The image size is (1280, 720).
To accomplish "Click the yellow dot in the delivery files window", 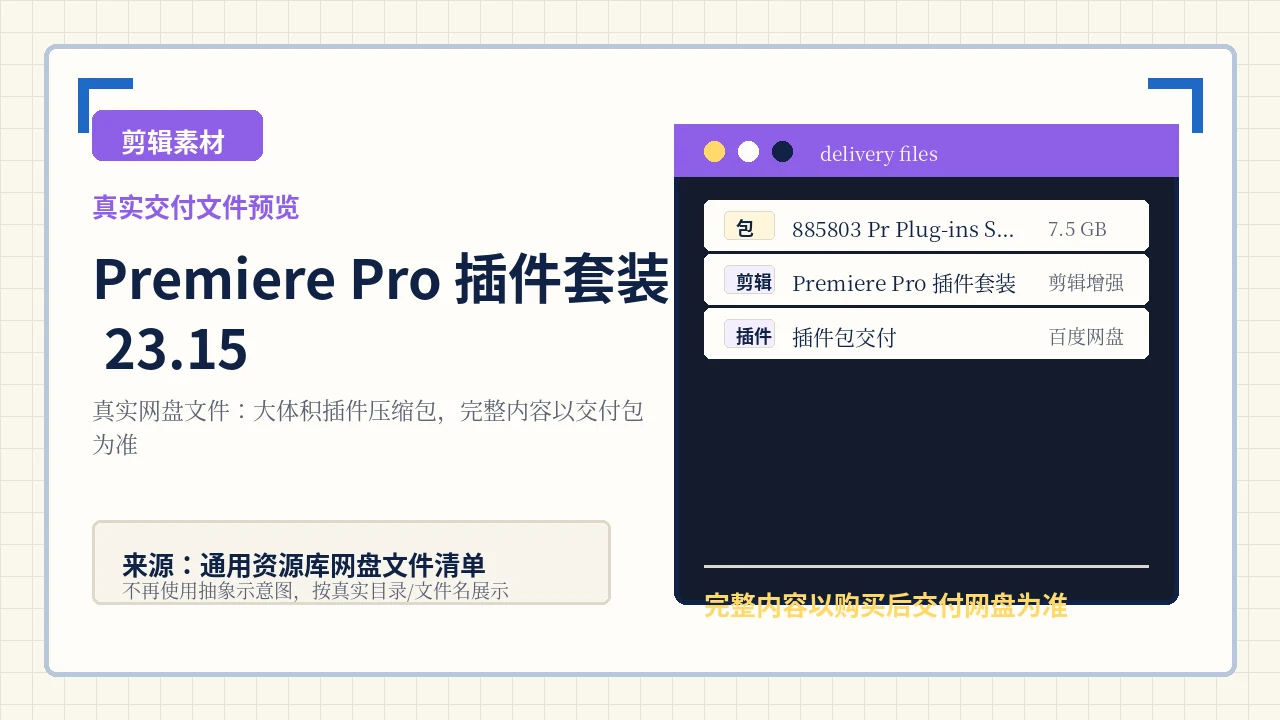I will (714, 152).
